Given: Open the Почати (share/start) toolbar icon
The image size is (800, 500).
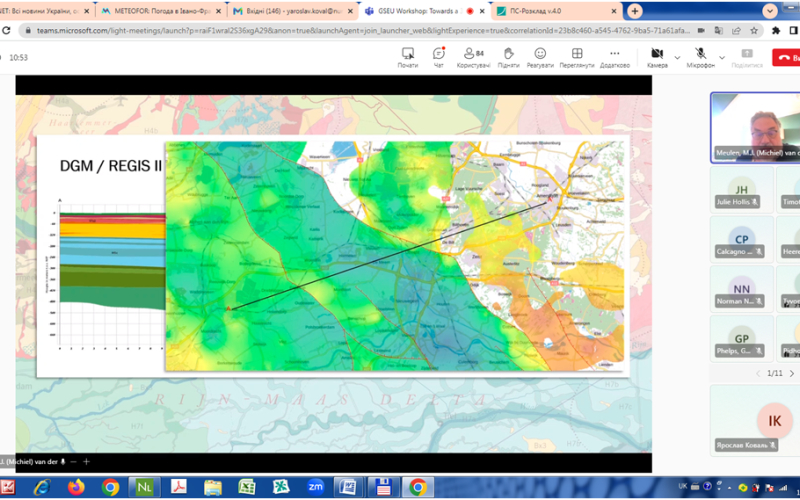Looking at the screenshot, I should [x=408, y=58].
